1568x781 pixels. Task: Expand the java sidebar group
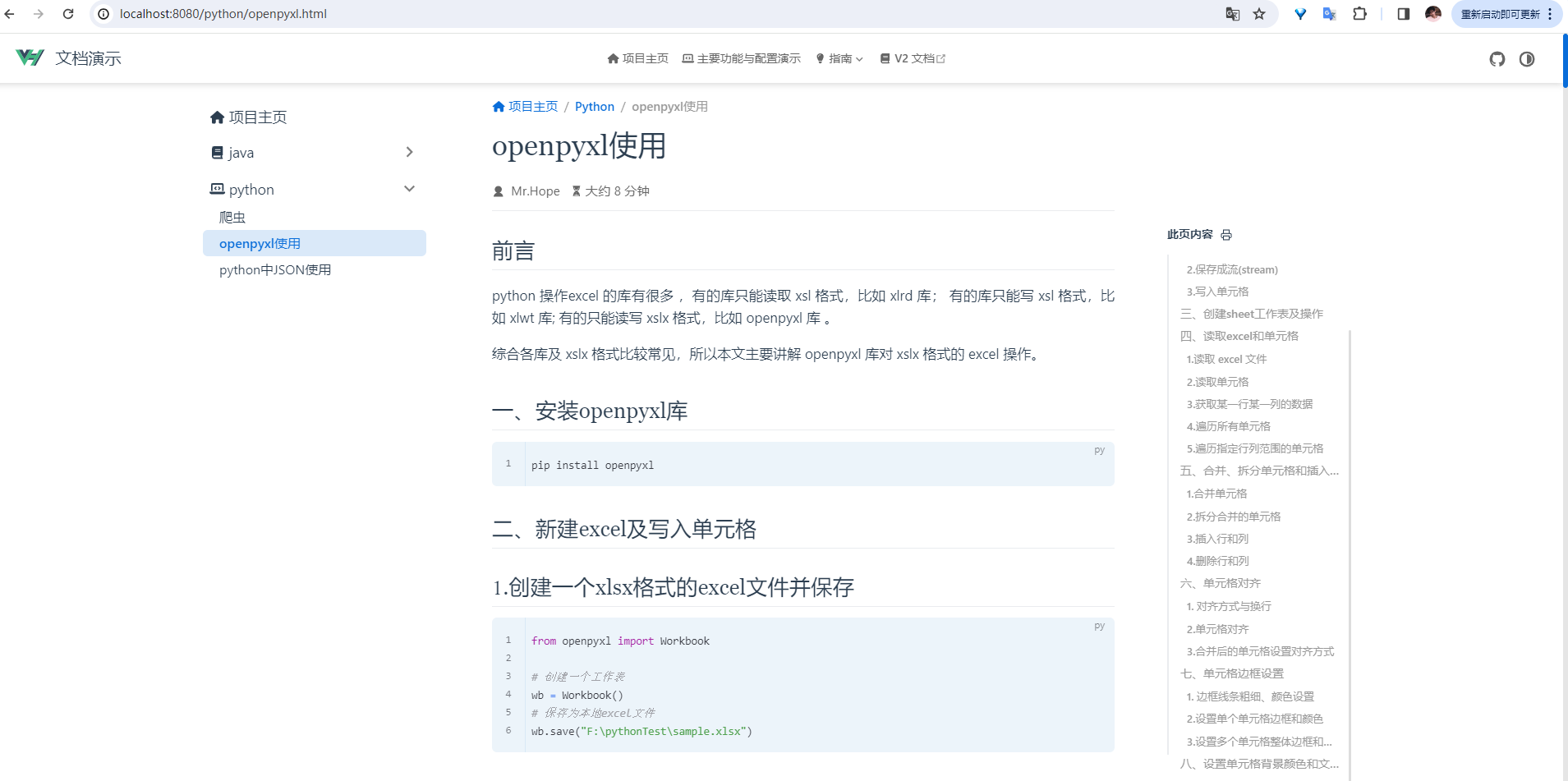click(314, 153)
